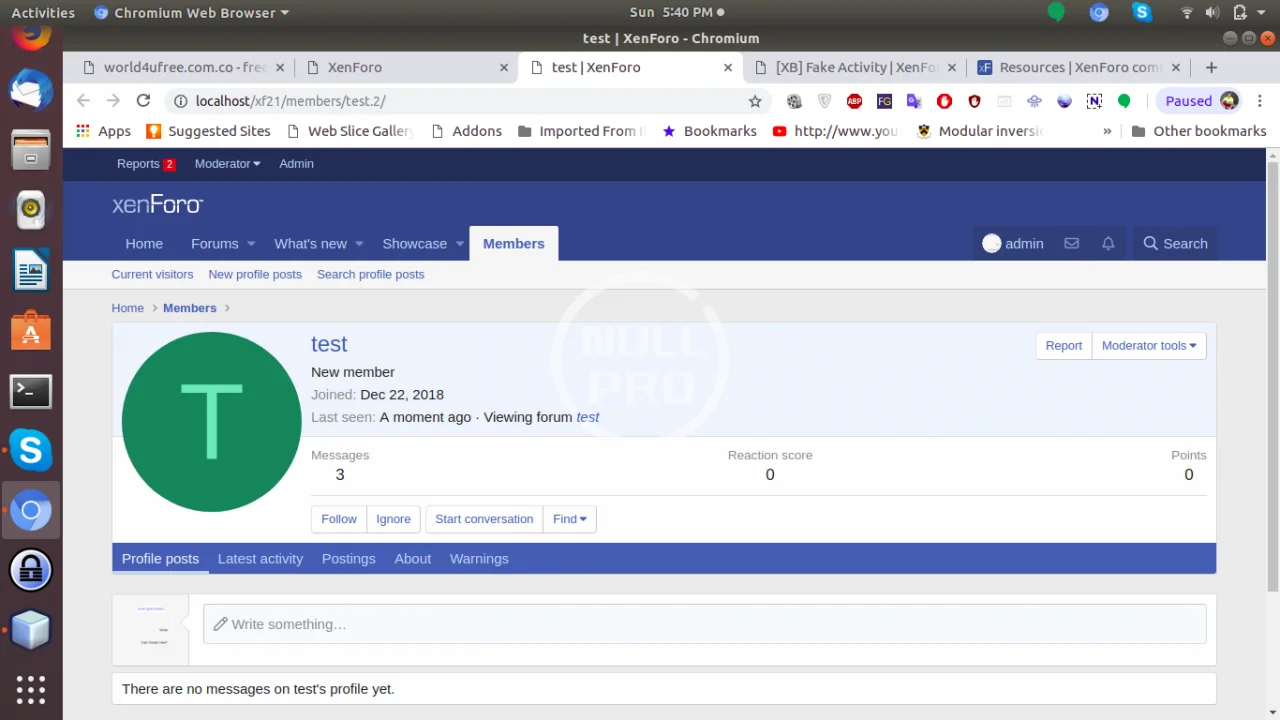Open the Warnings tab

[x=479, y=559]
